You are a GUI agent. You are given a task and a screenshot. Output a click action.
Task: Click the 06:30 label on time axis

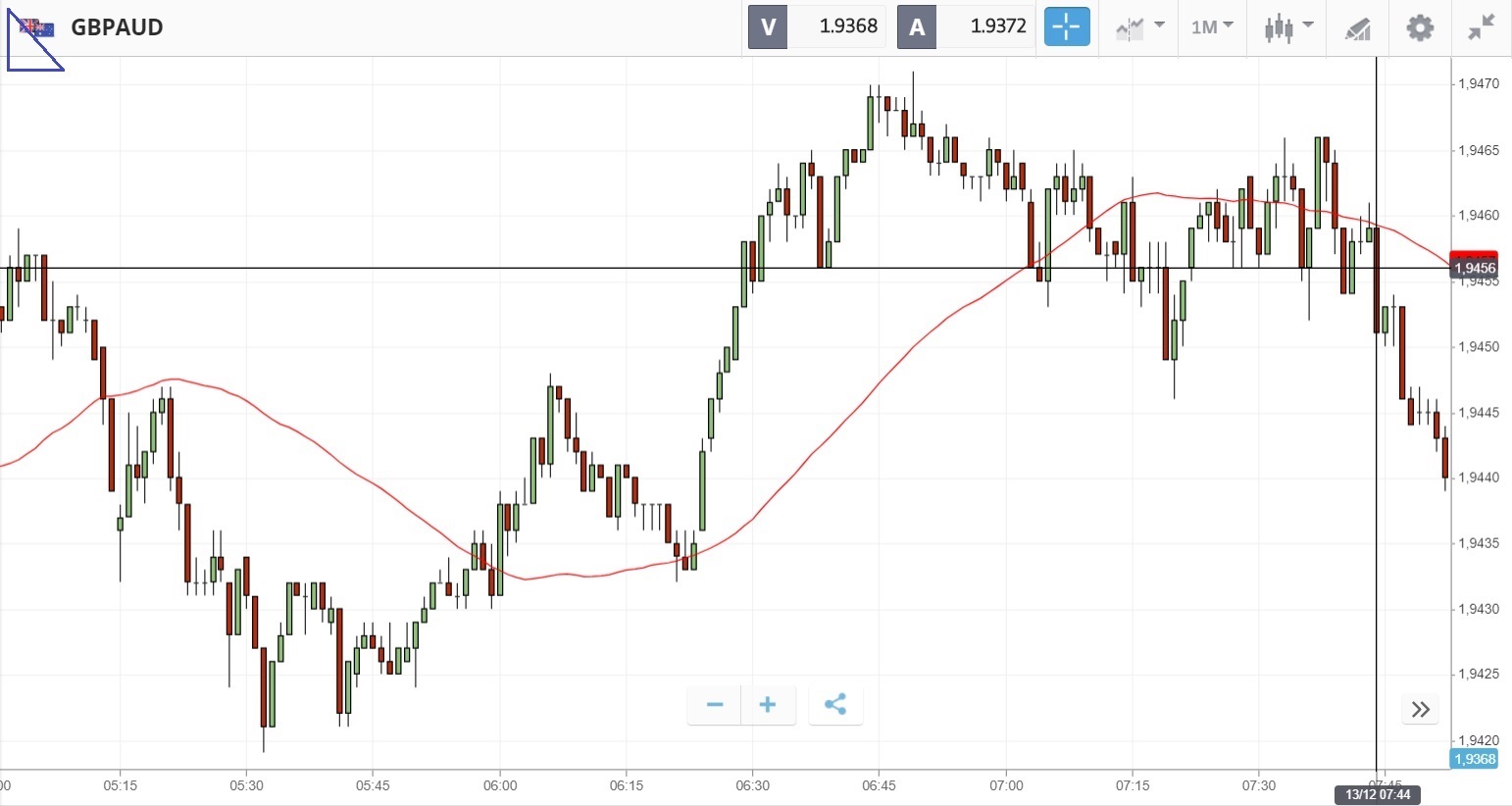[x=752, y=785]
